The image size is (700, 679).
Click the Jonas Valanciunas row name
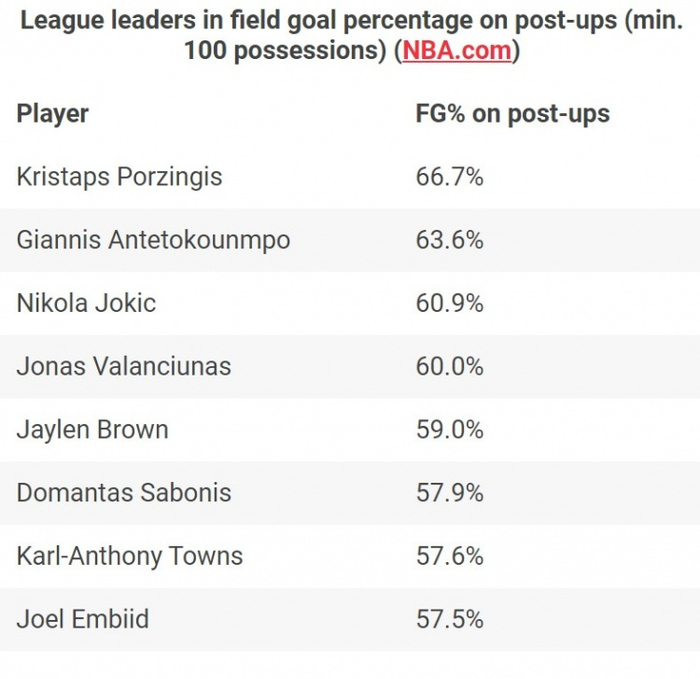tap(123, 366)
